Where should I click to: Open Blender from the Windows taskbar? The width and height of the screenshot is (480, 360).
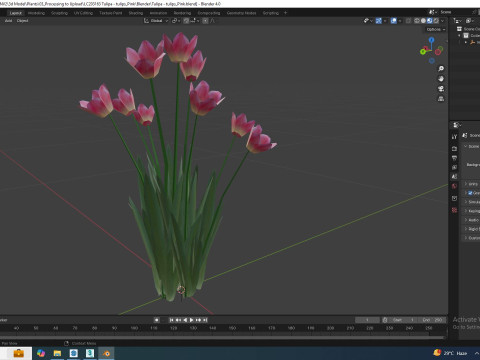pyautogui.click(x=106, y=353)
